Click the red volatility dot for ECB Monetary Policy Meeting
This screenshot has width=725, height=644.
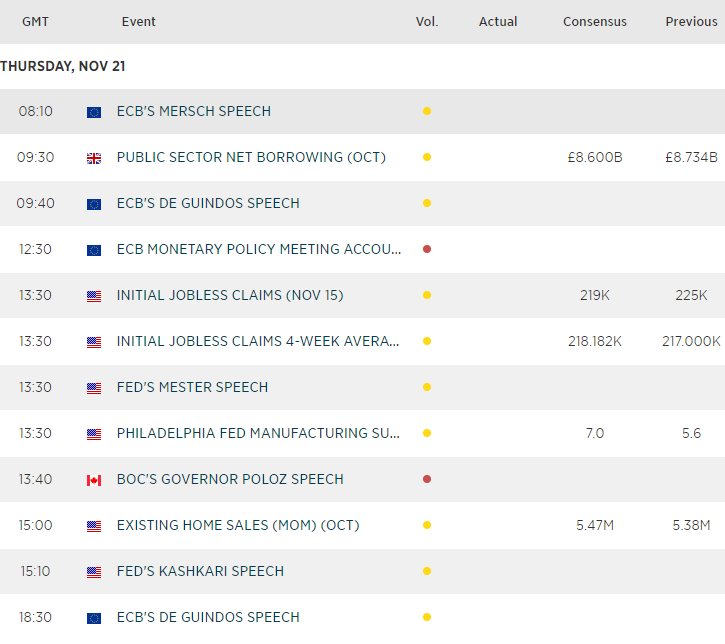(x=427, y=250)
